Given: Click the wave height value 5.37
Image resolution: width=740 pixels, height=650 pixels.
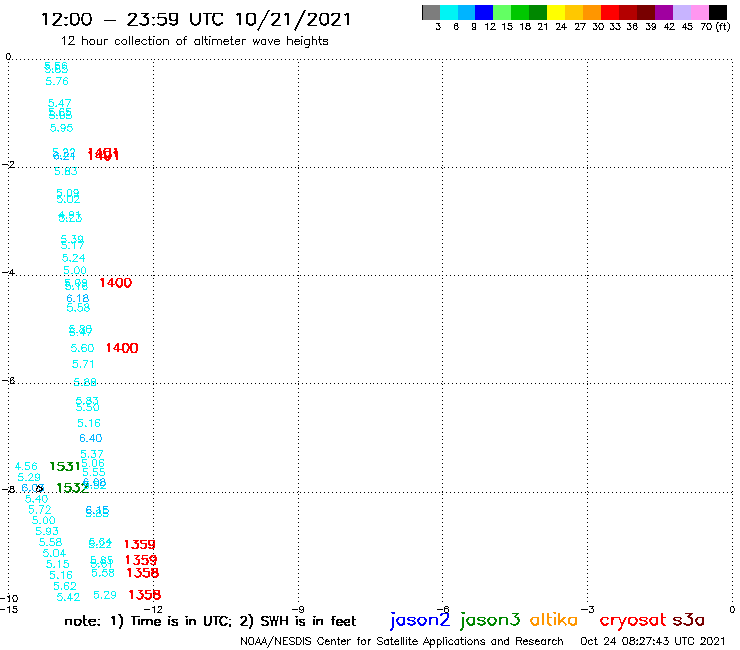Looking at the screenshot, I should coord(92,454).
